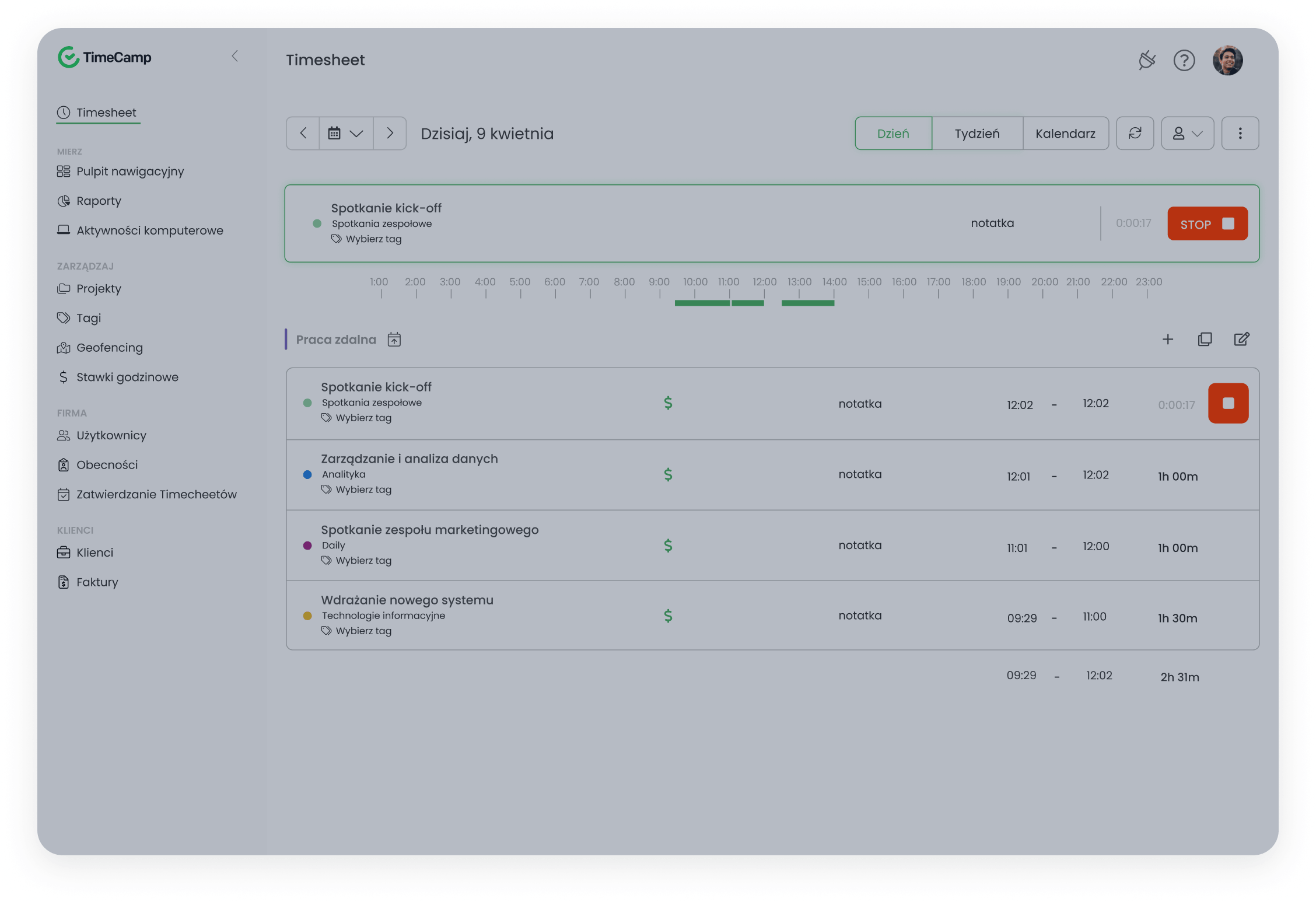Click duration 1h 30m of Wdrażanie nowego systemu
Image resolution: width=1316 pixels, height=902 pixels.
(x=1178, y=618)
